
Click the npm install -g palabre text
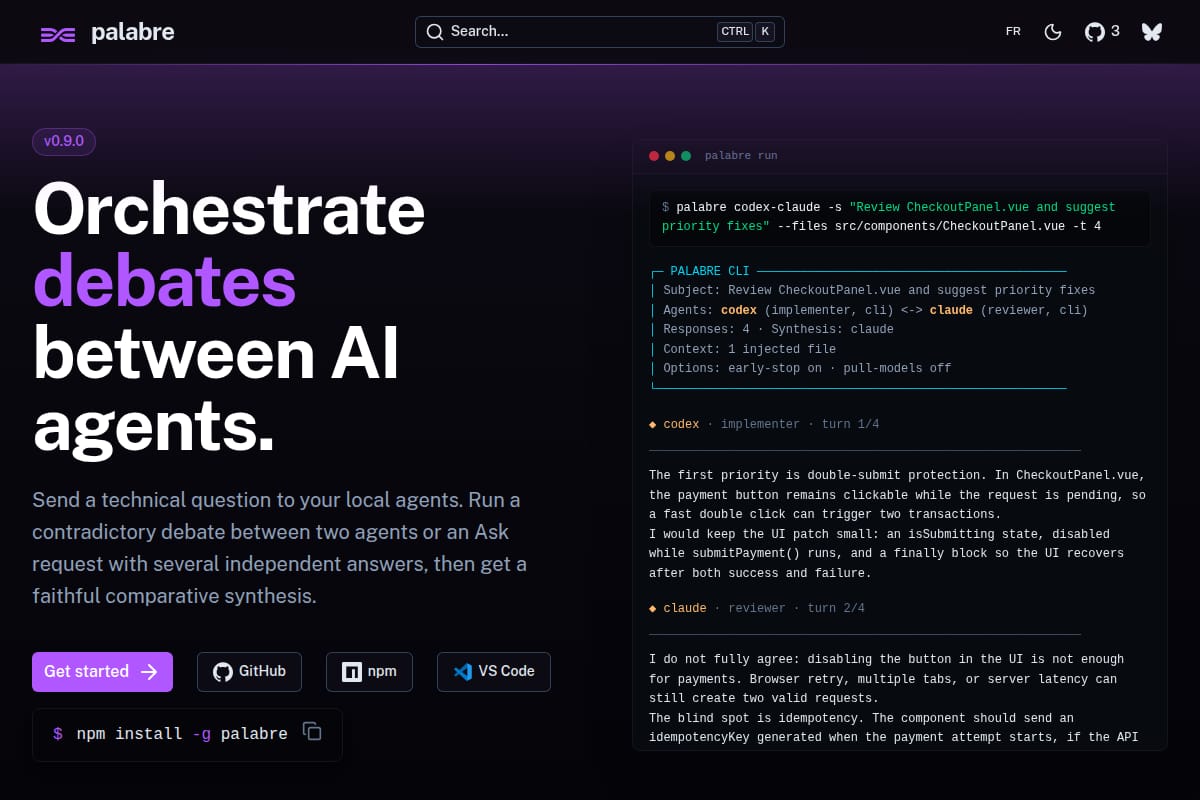[x=182, y=734]
